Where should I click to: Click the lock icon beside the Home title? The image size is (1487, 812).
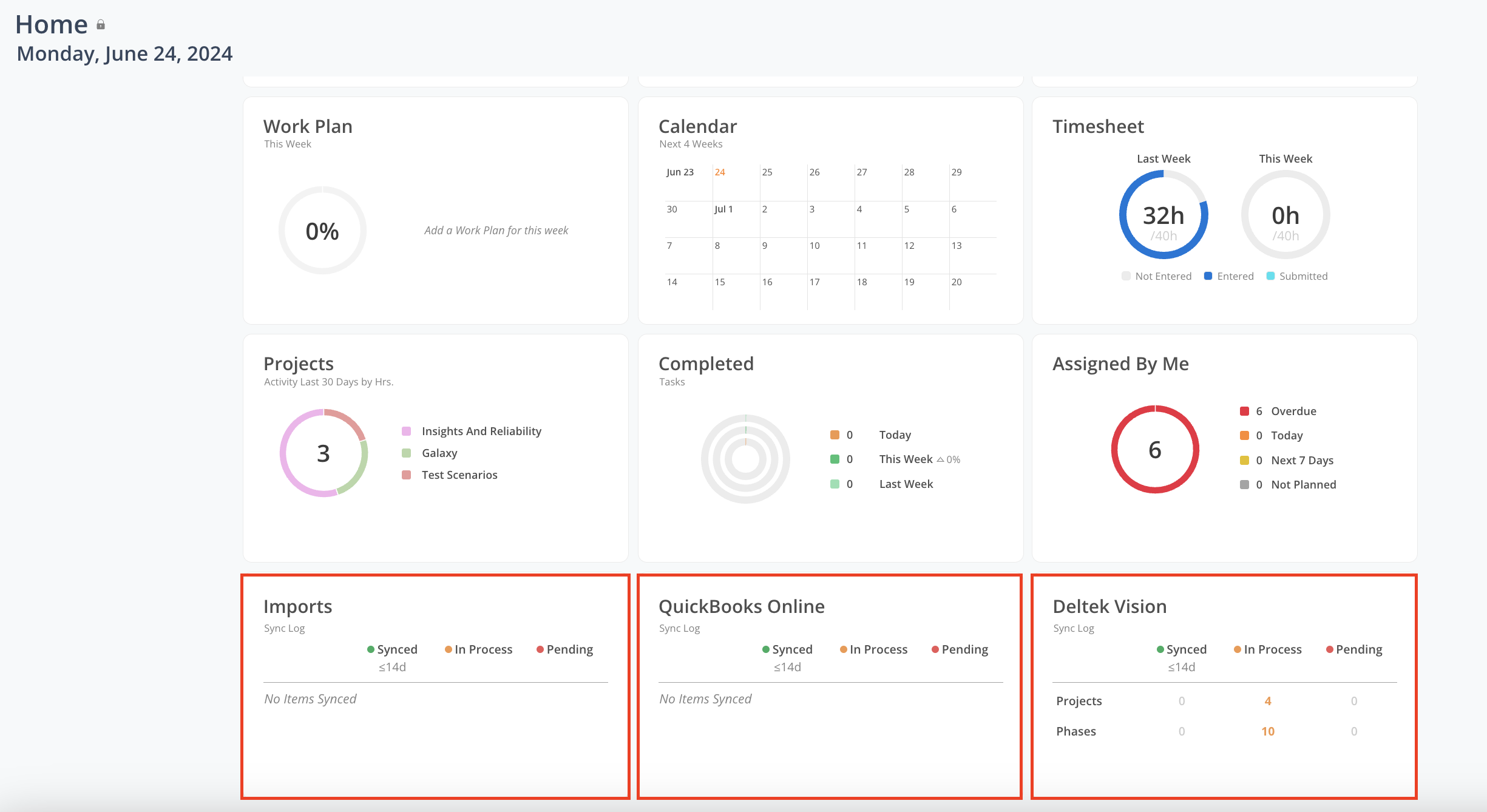point(101,24)
